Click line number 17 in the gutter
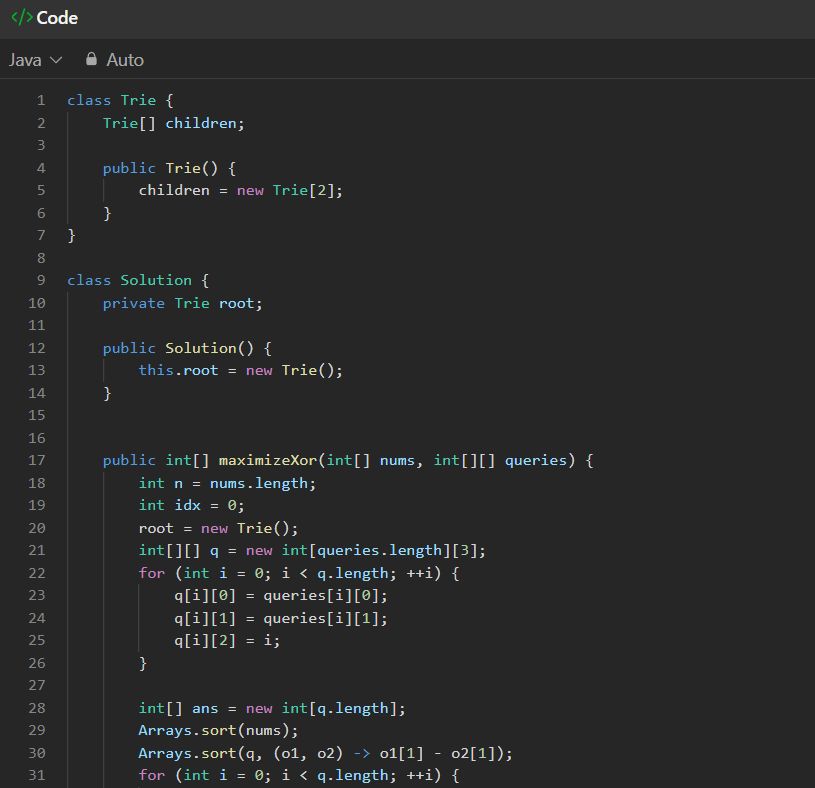815x788 pixels. 37,460
